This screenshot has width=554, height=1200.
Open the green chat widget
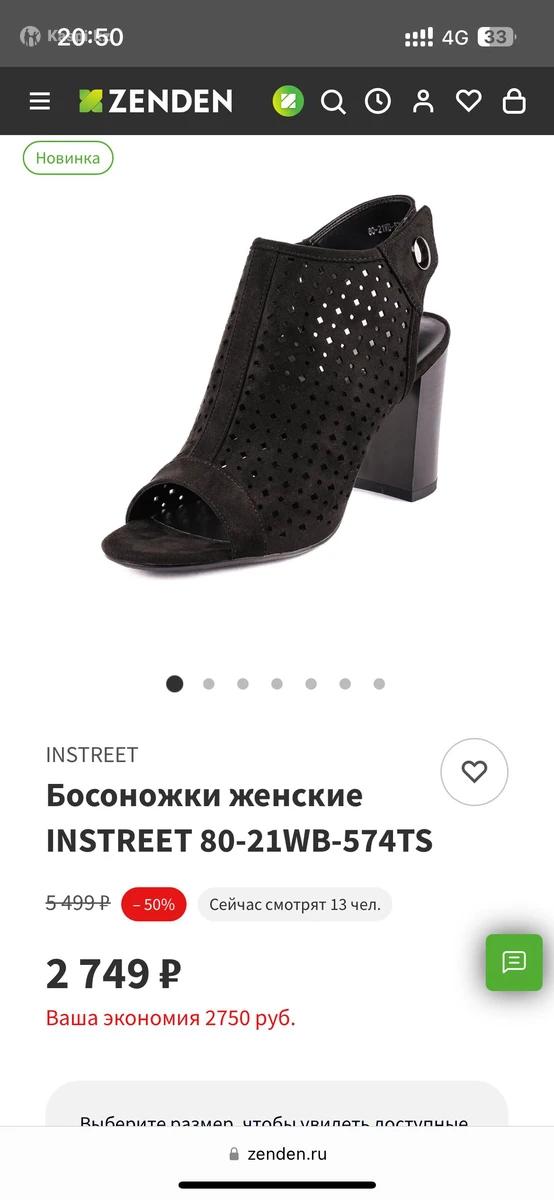[514, 962]
